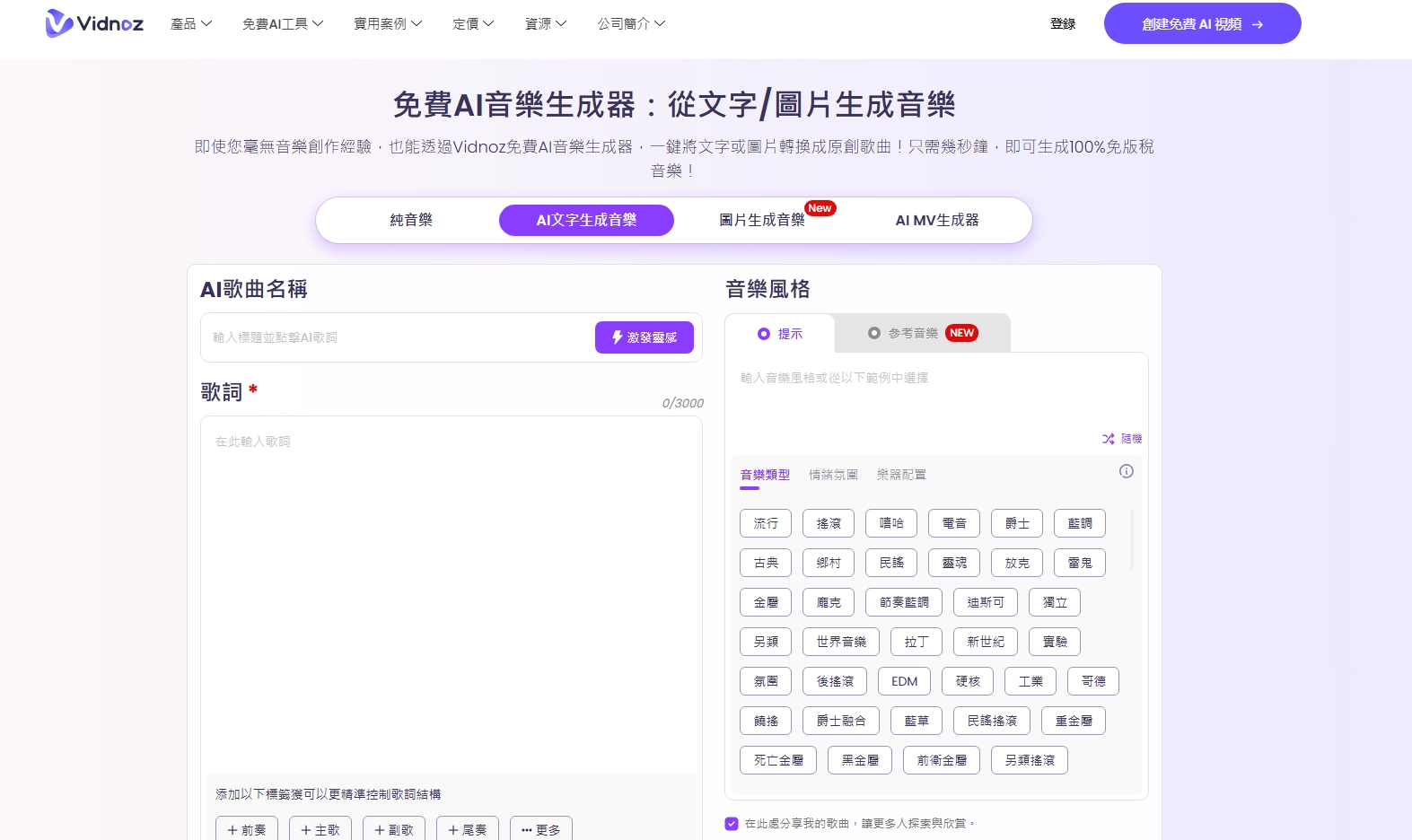Add the 前奏 lyric tag
1412x840 pixels.
pos(247,829)
